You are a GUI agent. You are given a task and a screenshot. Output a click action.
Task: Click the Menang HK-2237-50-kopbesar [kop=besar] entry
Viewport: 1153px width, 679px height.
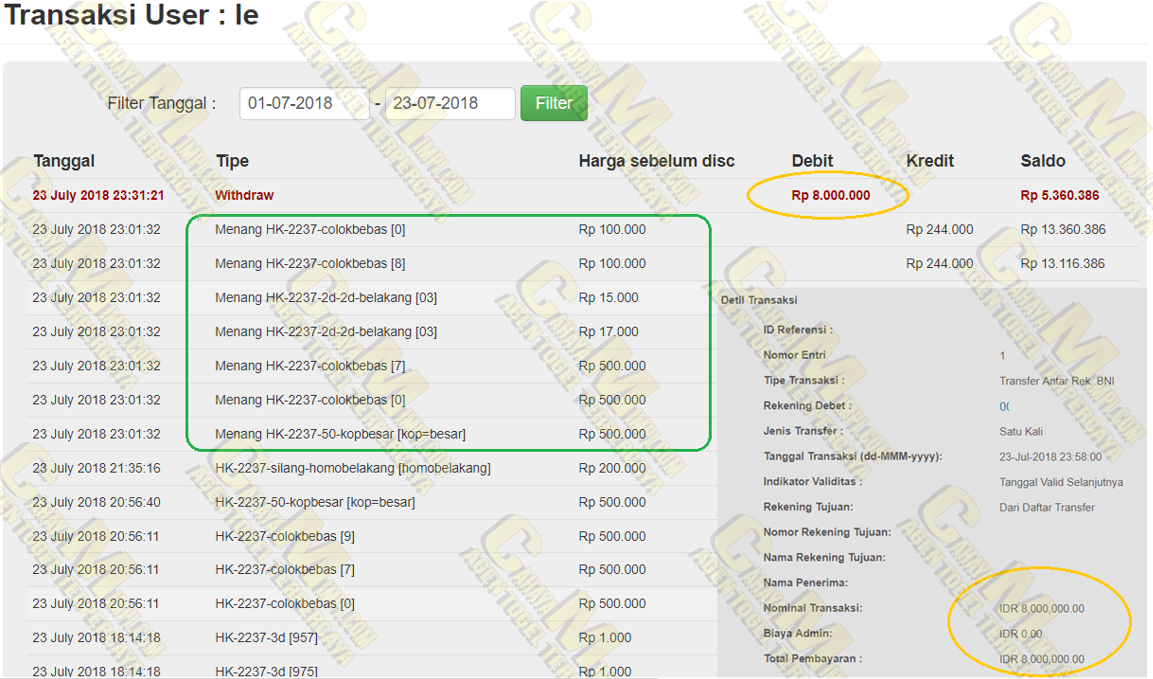pos(340,434)
